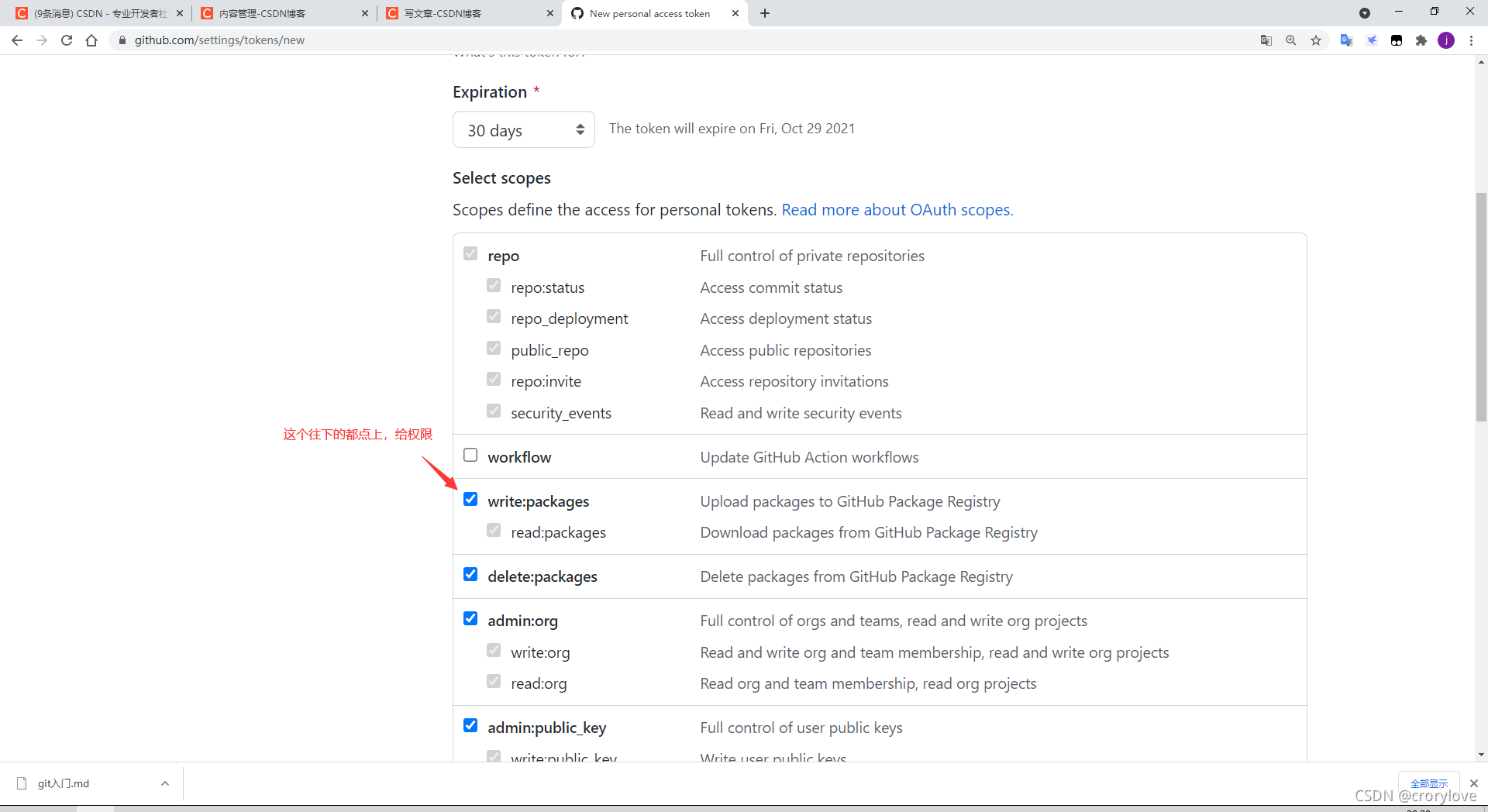This screenshot has width=1488, height=812.
Task: Click the git入门.md file icon in downloads bar
Action: pyautogui.click(x=22, y=783)
